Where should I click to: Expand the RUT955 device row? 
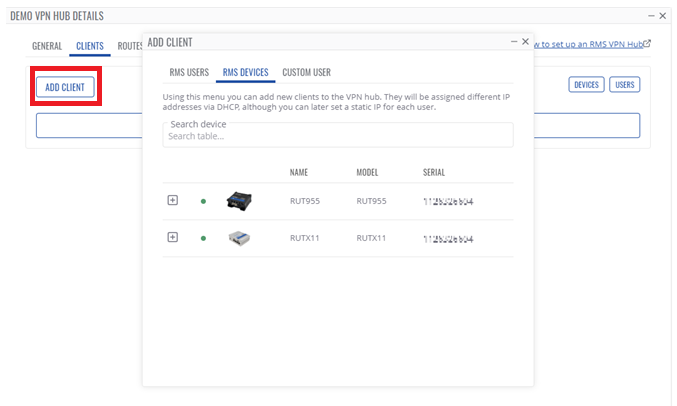tap(172, 200)
